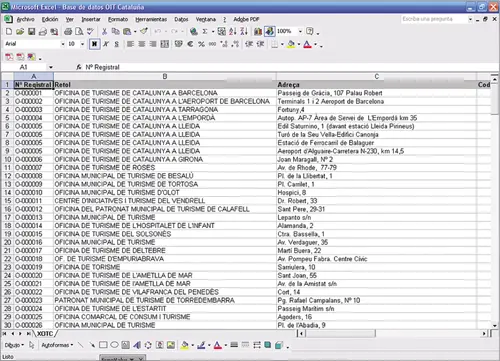Select the Oval drawing tool
Image resolution: width=500 pixels, height=361 pixels.
click(114, 345)
